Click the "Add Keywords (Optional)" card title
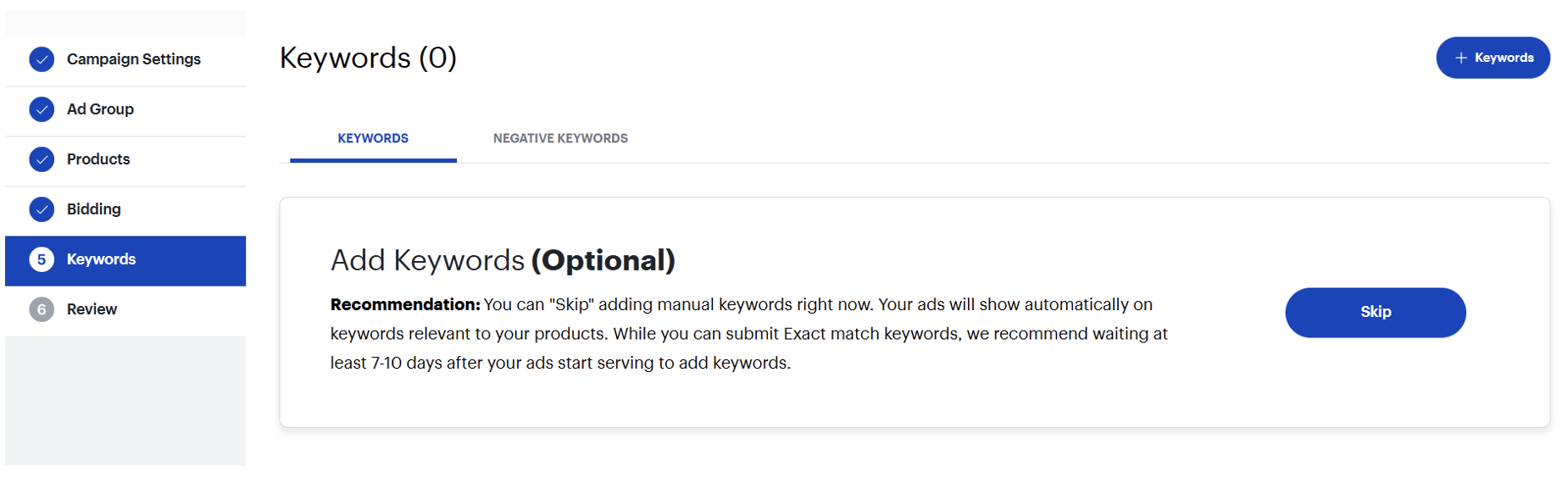 tap(503, 260)
